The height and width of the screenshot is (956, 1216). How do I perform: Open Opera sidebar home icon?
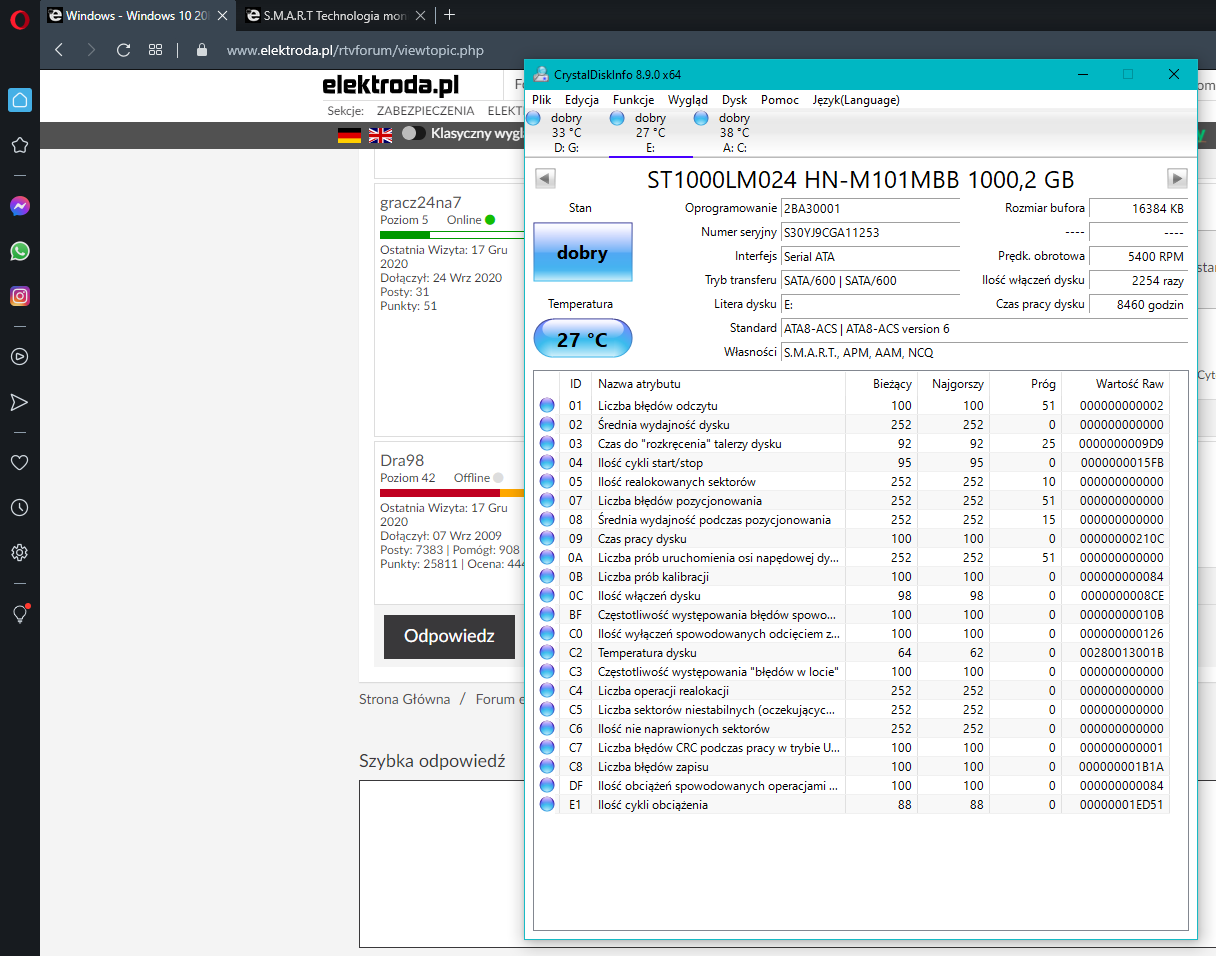(19, 99)
